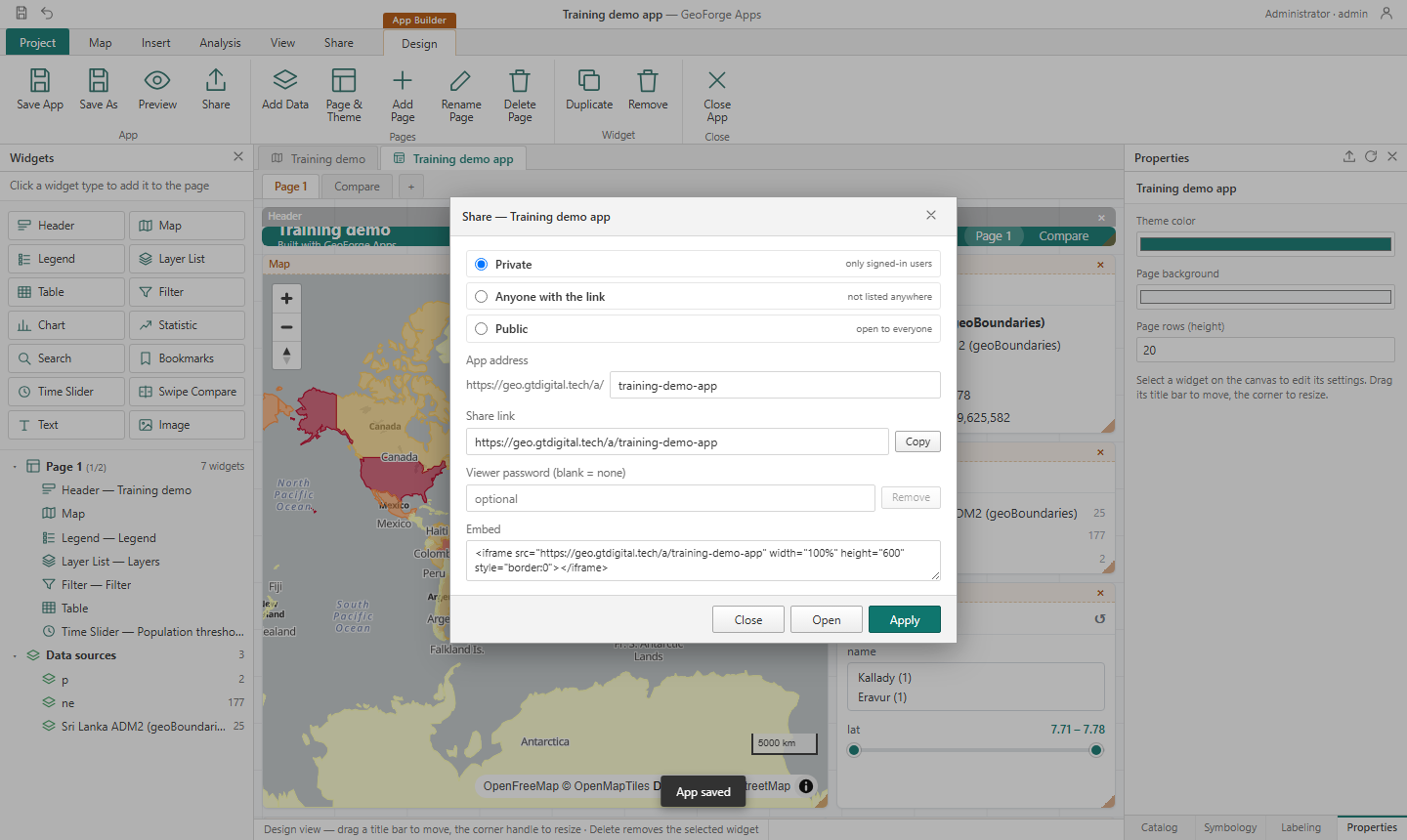
Task: Open the Compare page tab
Action: 357,187
